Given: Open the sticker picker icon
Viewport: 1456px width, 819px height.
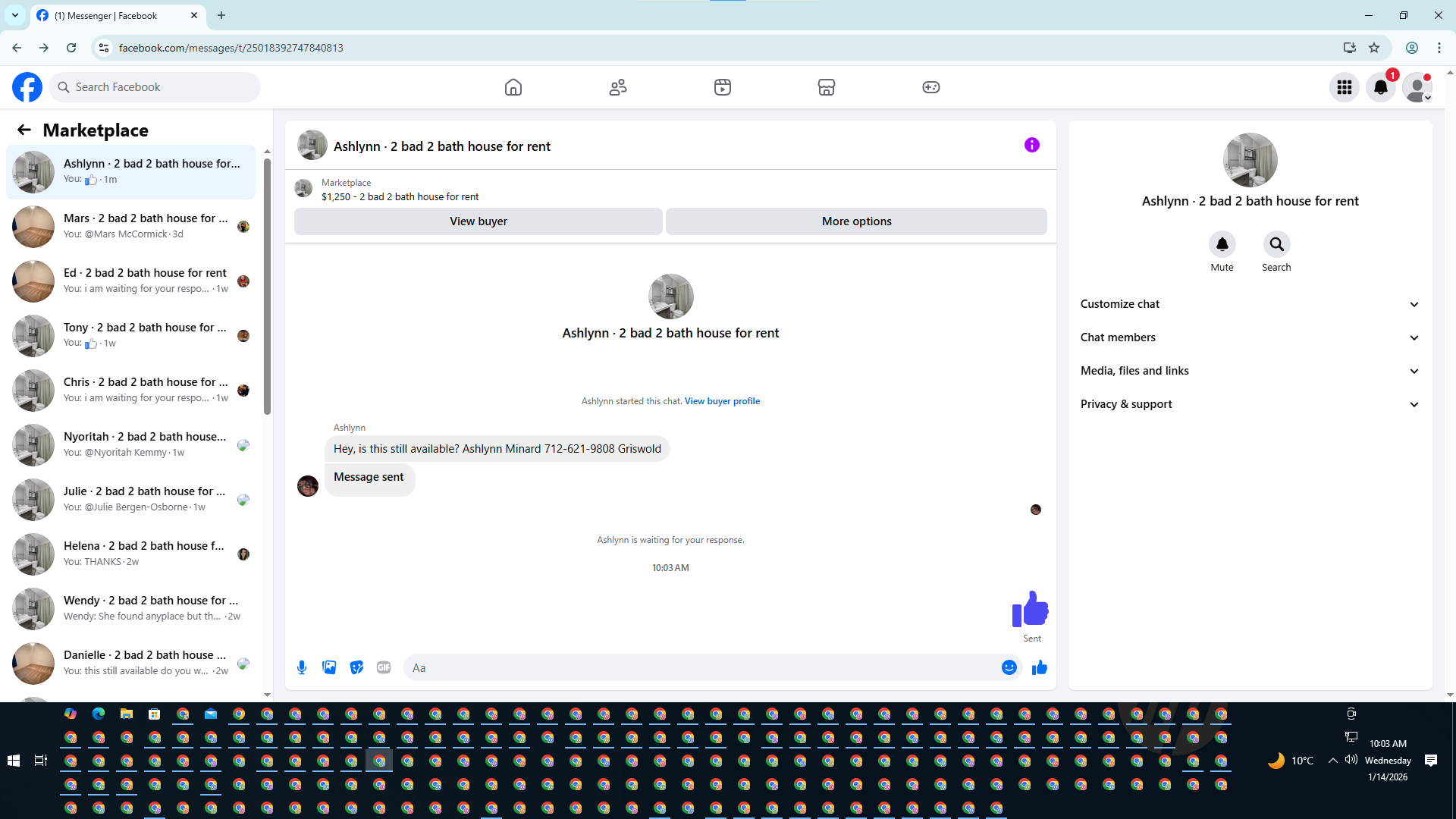Looking at the screenshot, I should click(x=356, y=667).
